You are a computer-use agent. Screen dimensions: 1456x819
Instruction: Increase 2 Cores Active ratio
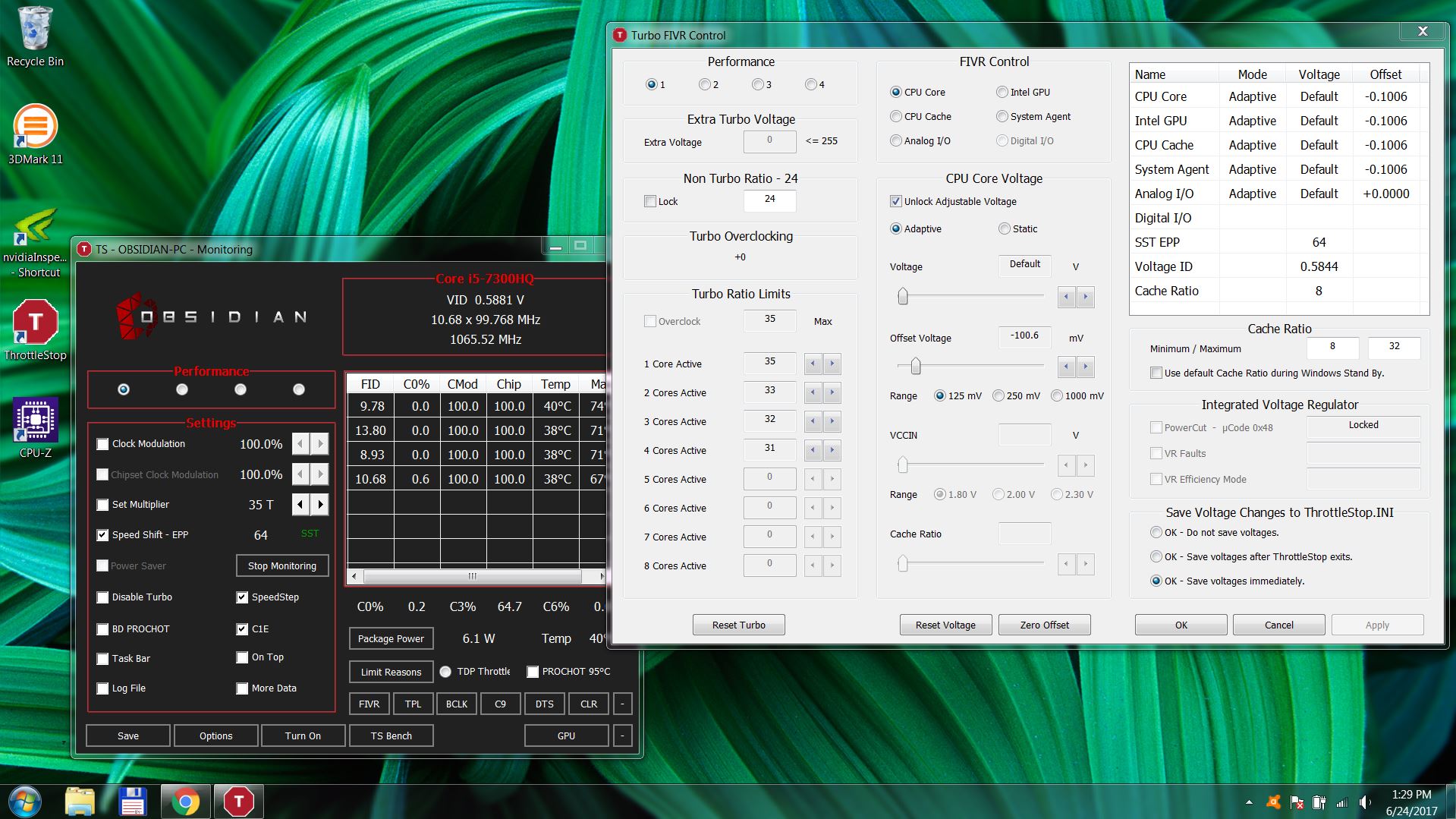pyautogui.click(x=832, y=392)
